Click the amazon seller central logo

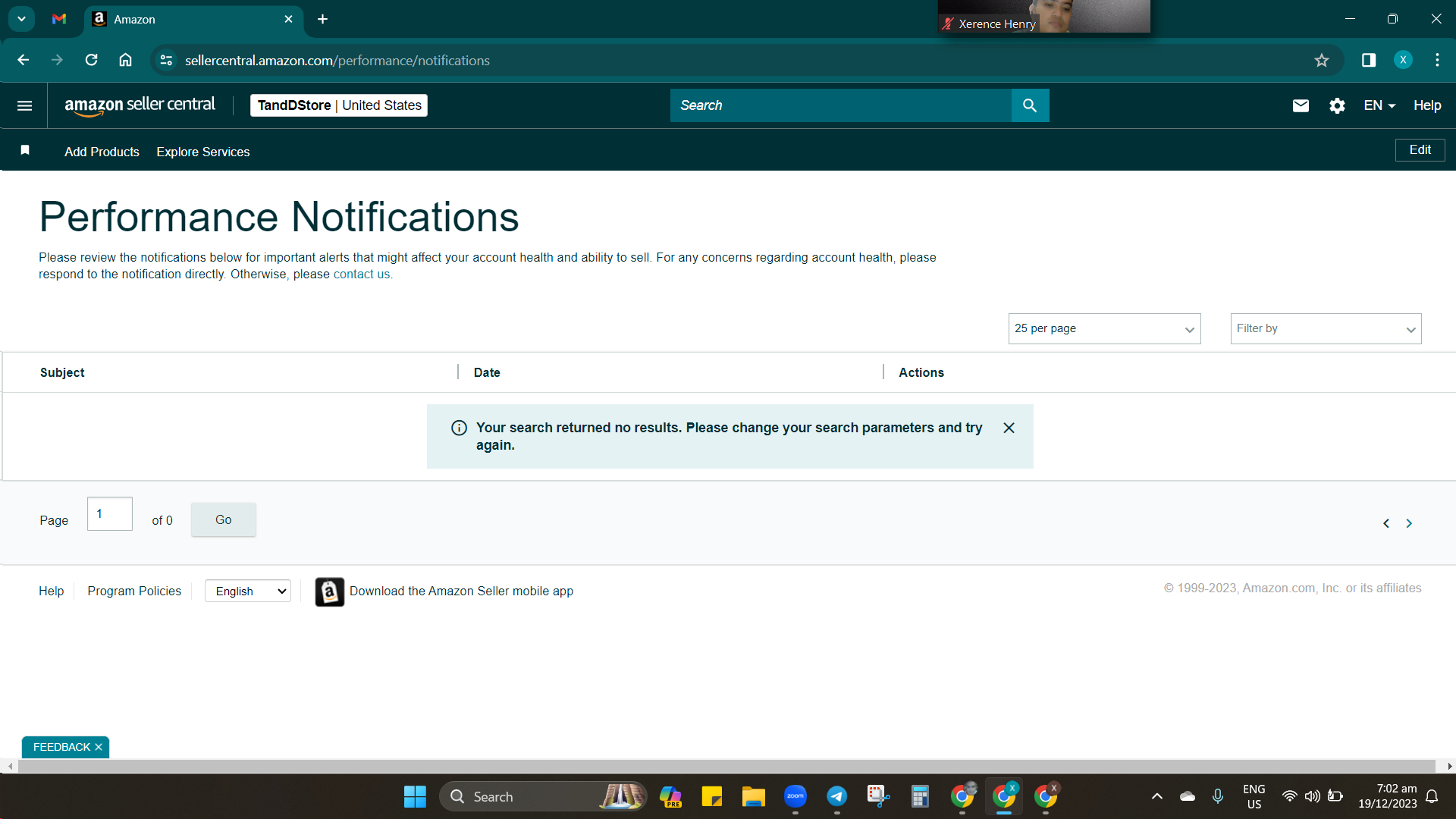140,105
